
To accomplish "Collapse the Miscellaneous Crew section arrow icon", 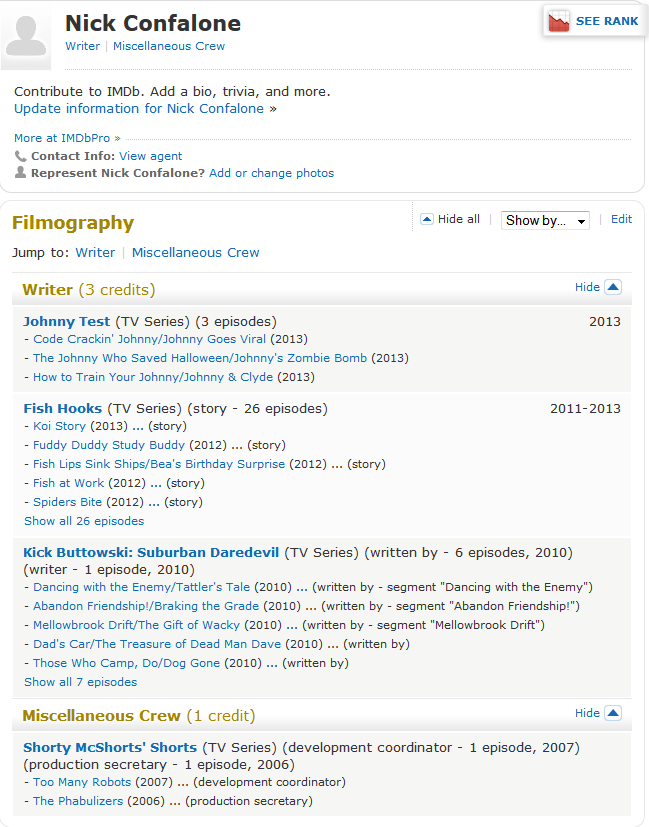I will pos(613,713).
